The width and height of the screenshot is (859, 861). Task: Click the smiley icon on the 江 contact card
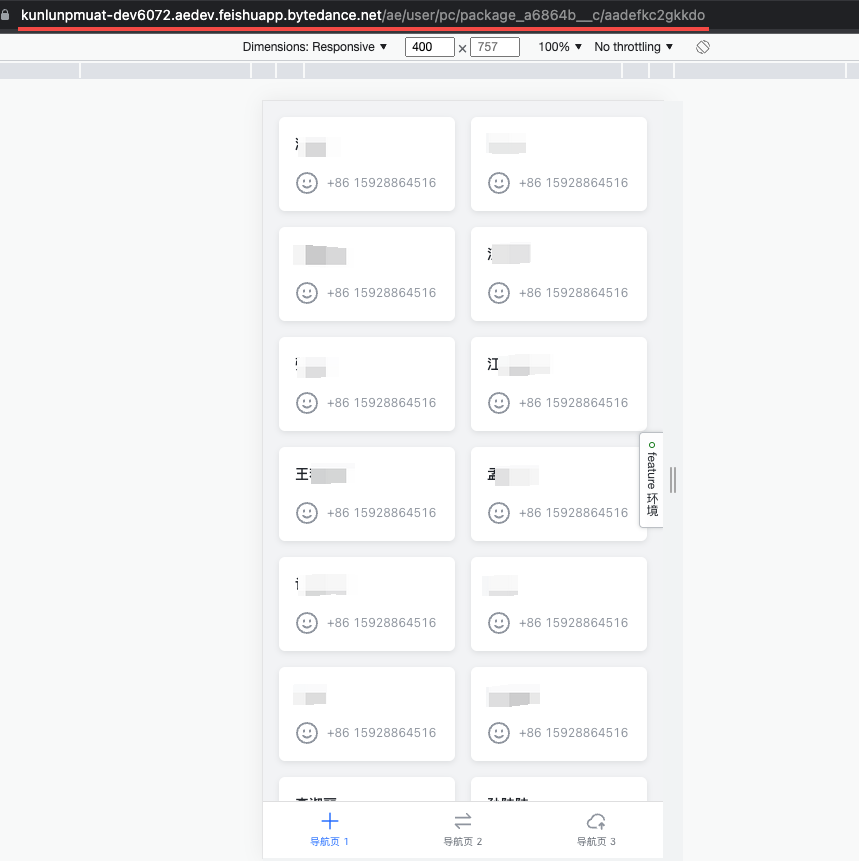click(498, 402)
